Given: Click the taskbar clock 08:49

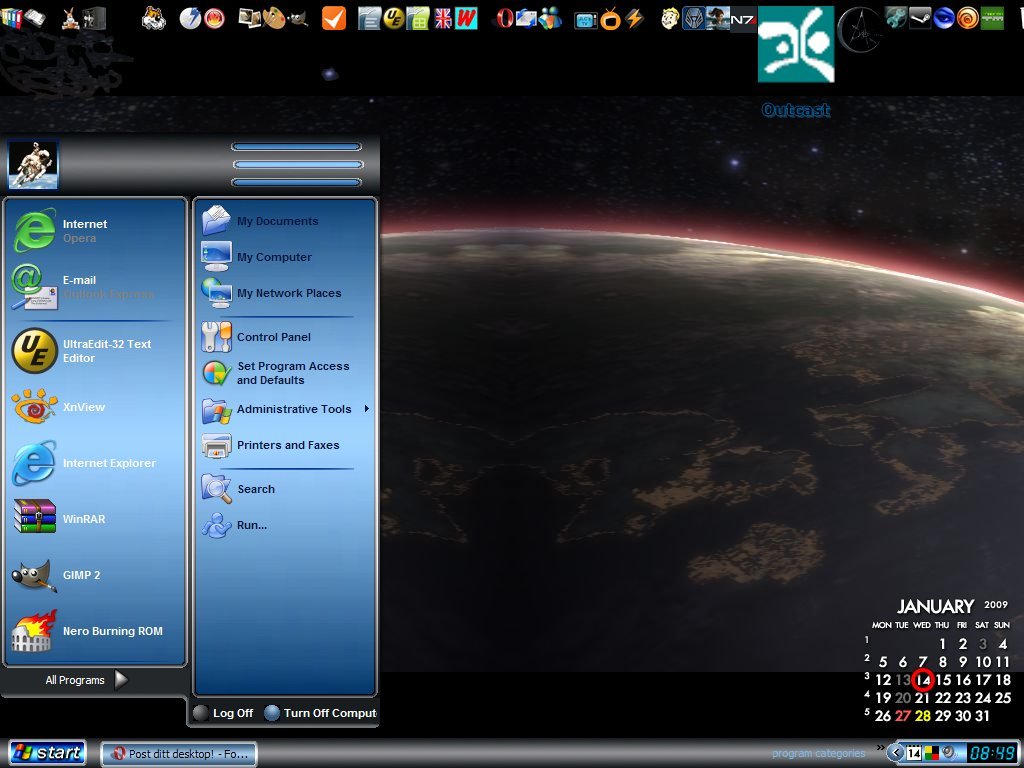Looking at the screenshot, I should tap(992, 753).
